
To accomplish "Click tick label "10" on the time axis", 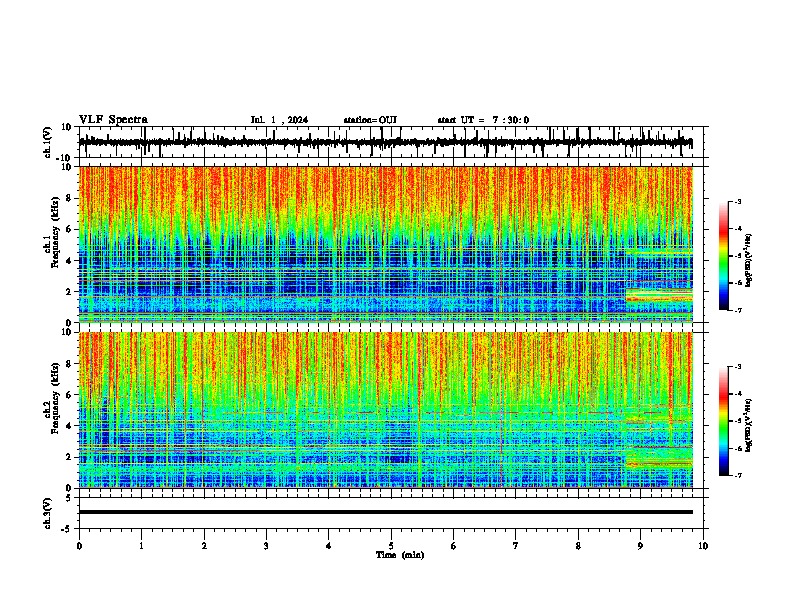I will point(703,546).
